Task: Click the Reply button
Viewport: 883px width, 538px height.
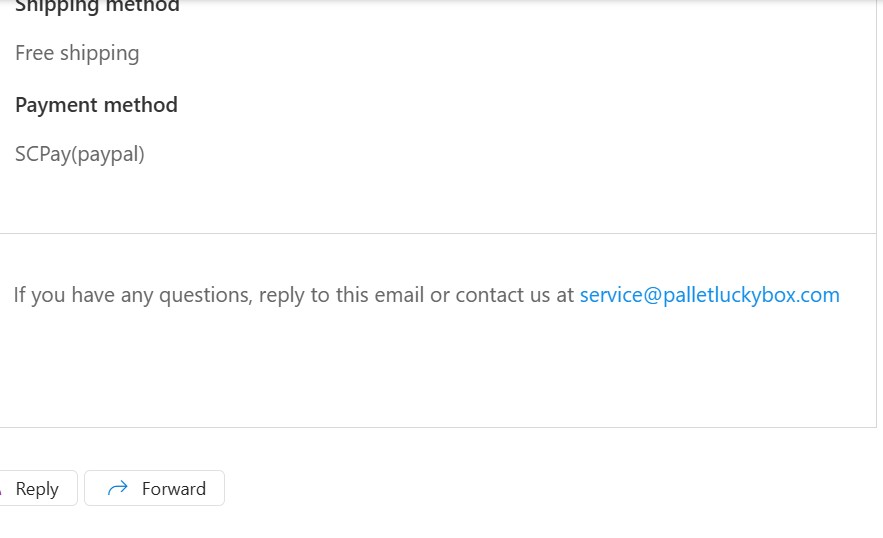Action: [37, 488]
